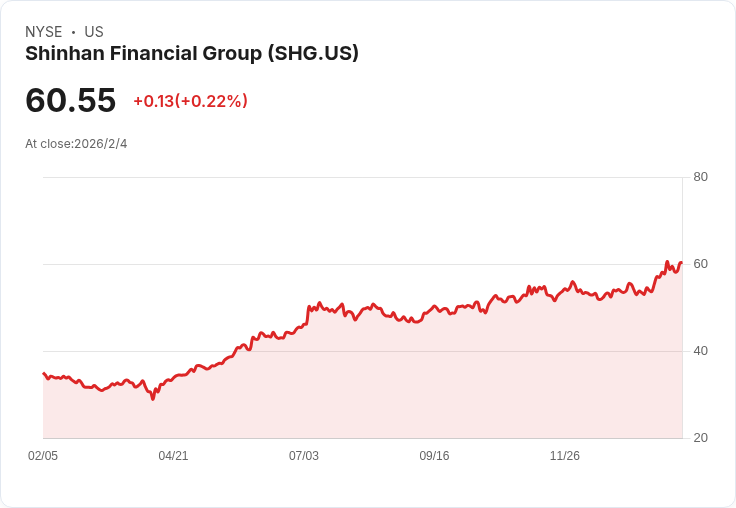Image resolution: width=736 pixels, height=508 pixels.
Task: Click the 80 y-axis label
Action: [x=700, y=177]
